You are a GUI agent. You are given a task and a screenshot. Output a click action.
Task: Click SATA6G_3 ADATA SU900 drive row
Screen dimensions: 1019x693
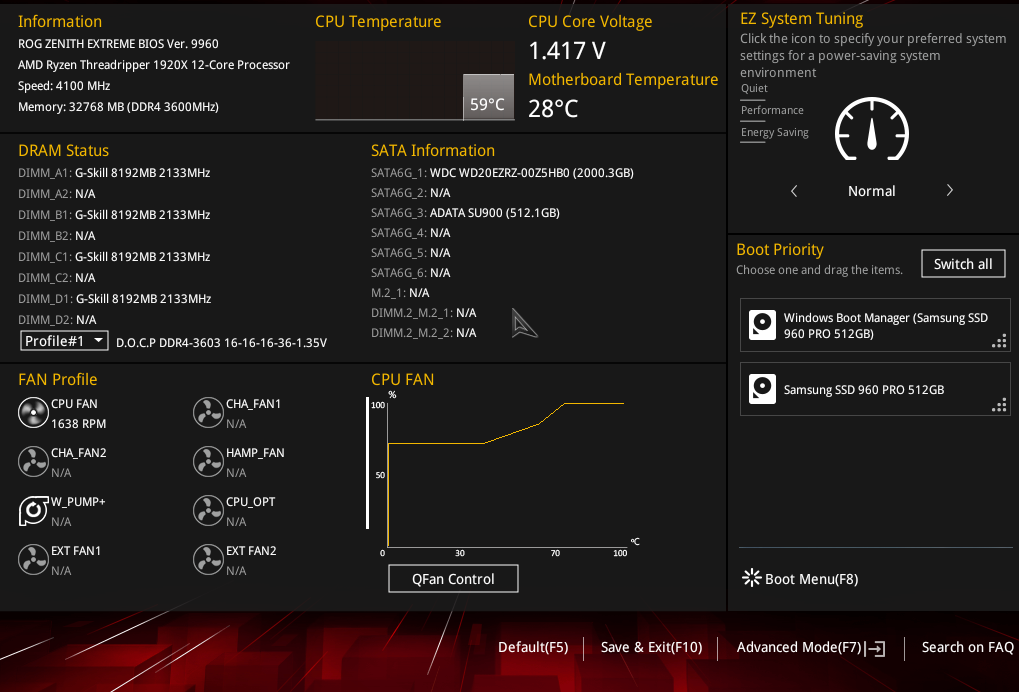[465, 213]
